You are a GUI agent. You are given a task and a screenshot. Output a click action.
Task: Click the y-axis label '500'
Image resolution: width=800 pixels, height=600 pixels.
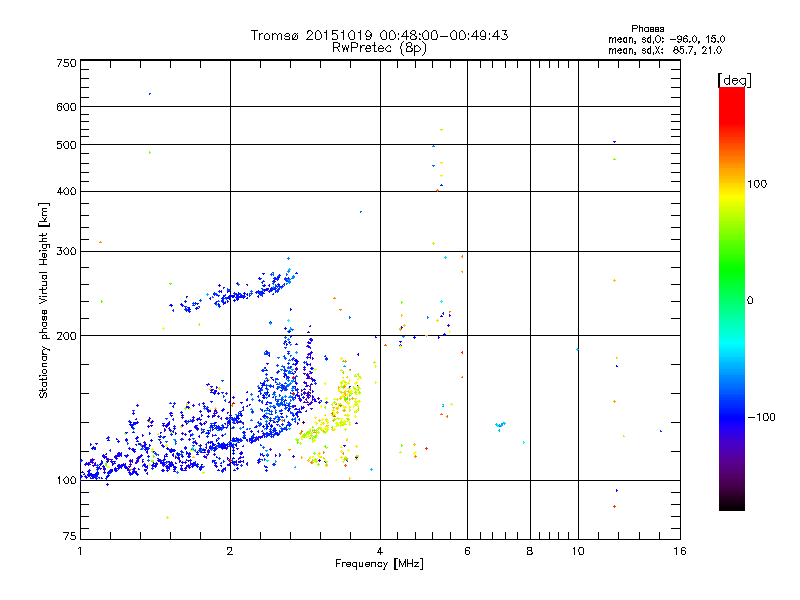(66, 145)
